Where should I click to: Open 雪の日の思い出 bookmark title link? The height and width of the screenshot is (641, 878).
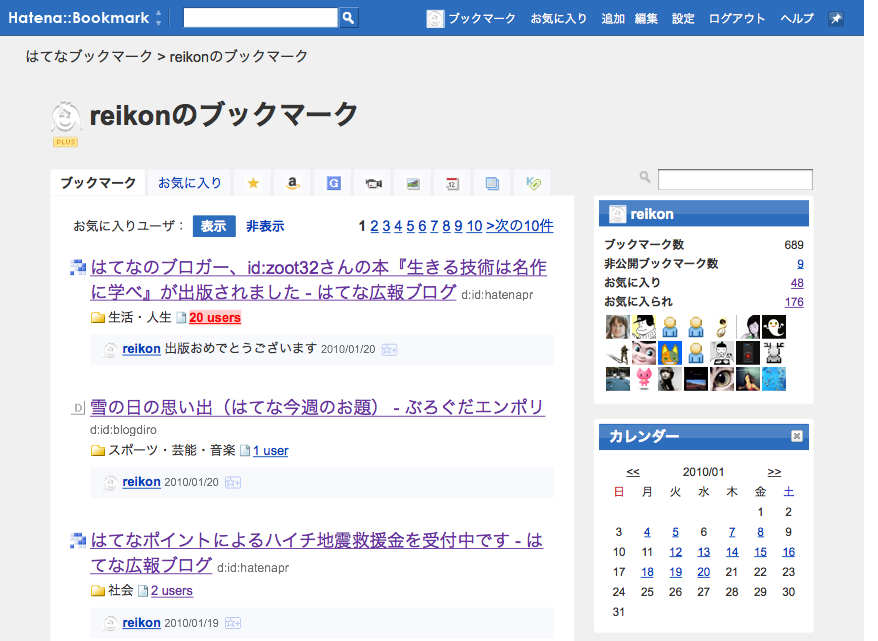[317, 407]
